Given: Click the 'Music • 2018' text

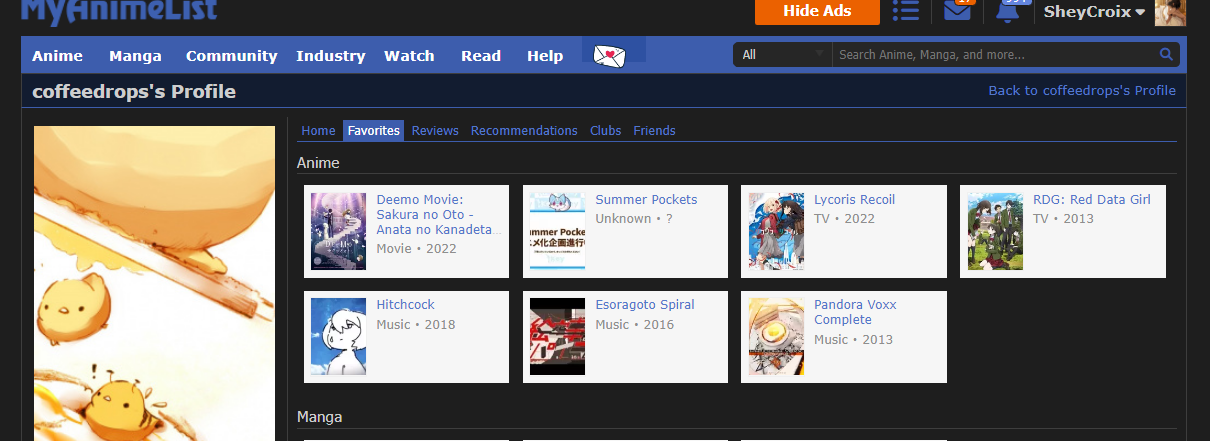Looking at the screenshot, I should click(416, 325).
